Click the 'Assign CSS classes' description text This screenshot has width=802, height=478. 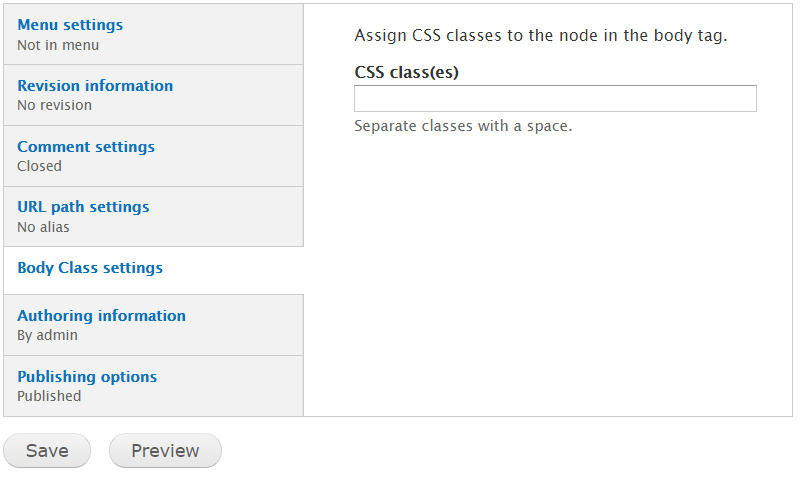pos(541,36)
